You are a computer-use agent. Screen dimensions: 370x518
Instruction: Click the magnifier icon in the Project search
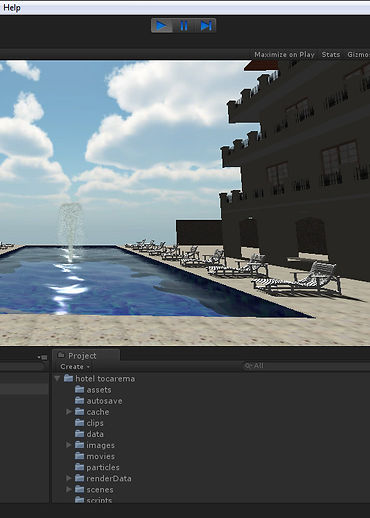248,366
